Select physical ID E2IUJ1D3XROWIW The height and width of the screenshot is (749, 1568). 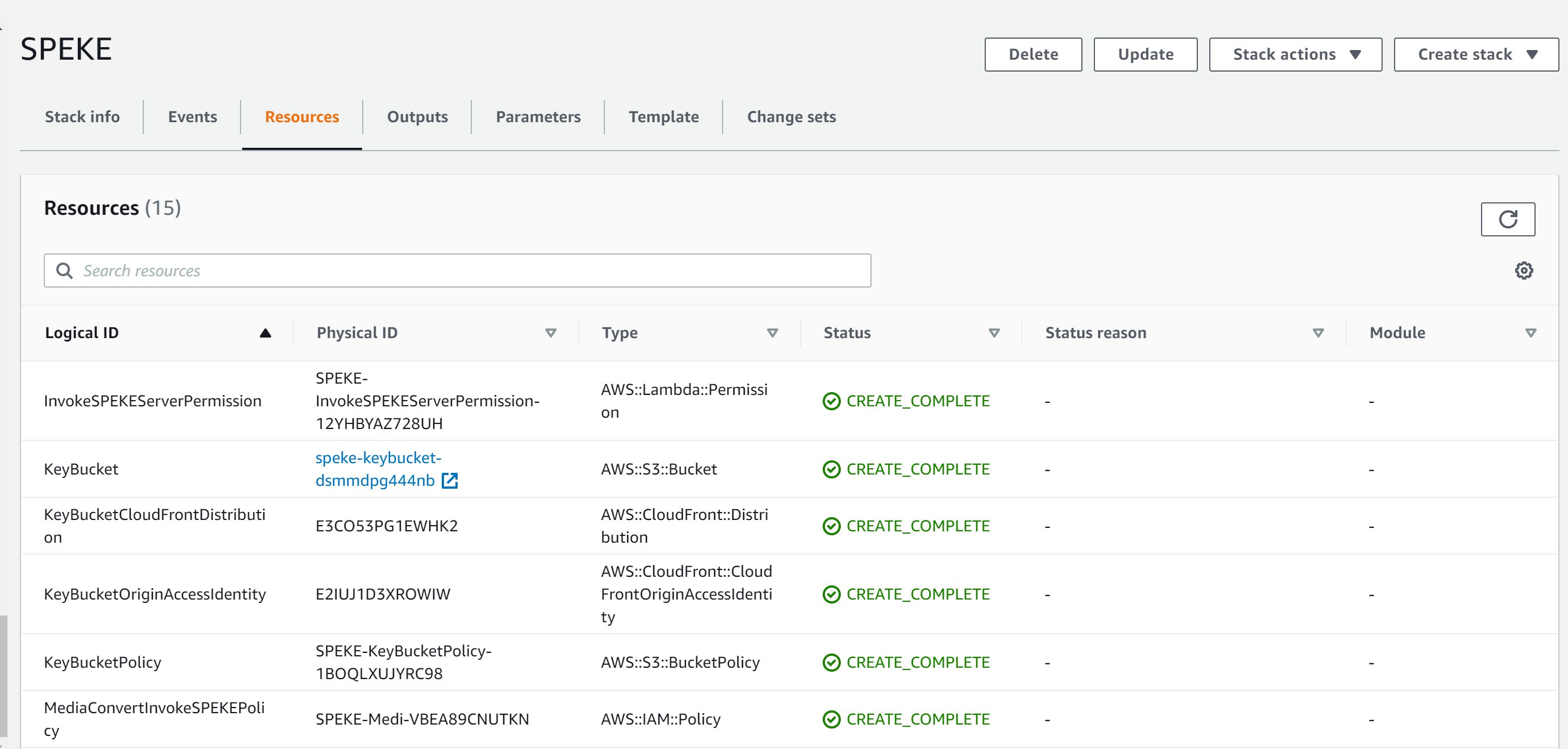click(x=383, y=594)
